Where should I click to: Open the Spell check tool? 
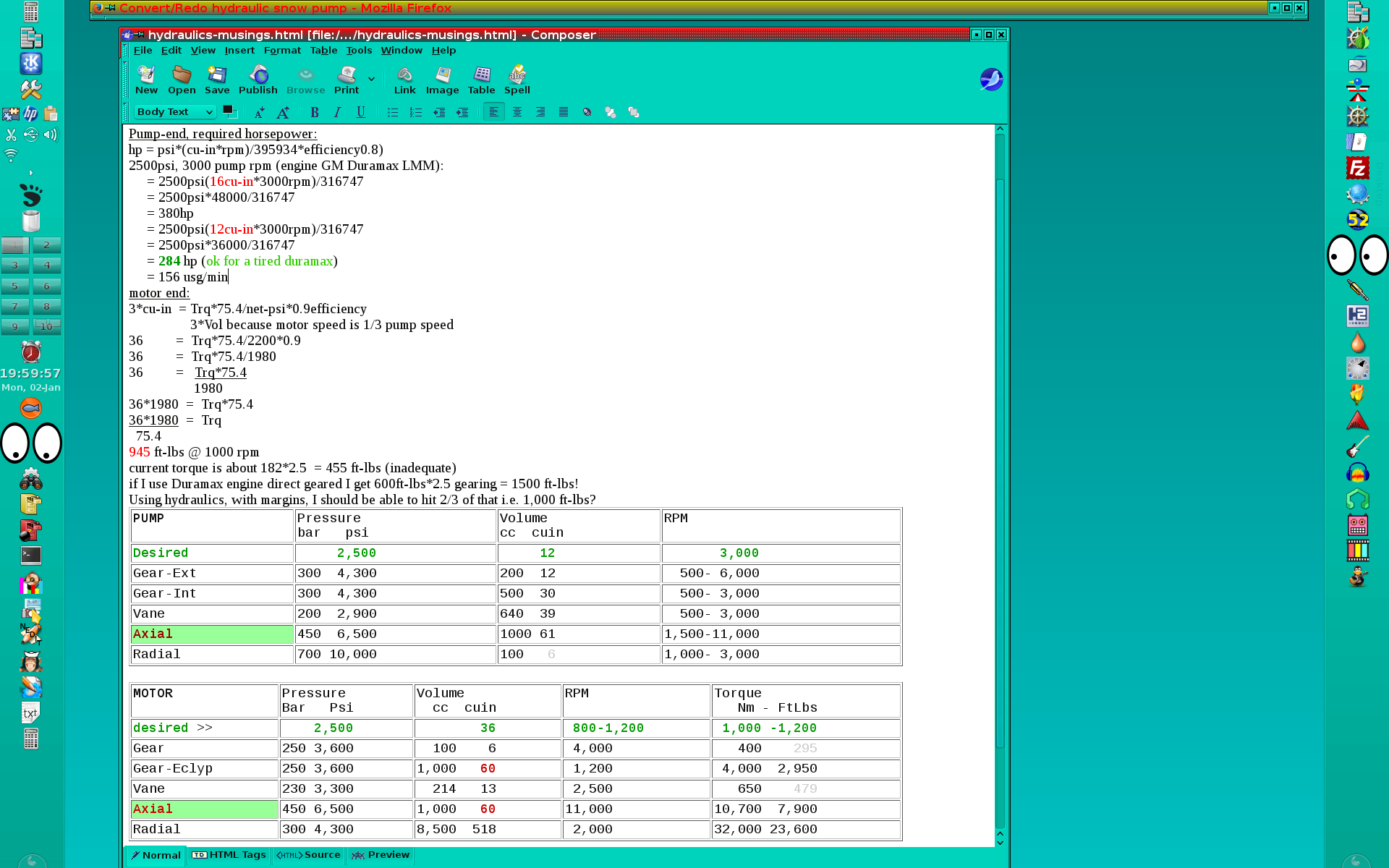coord(517,80)
